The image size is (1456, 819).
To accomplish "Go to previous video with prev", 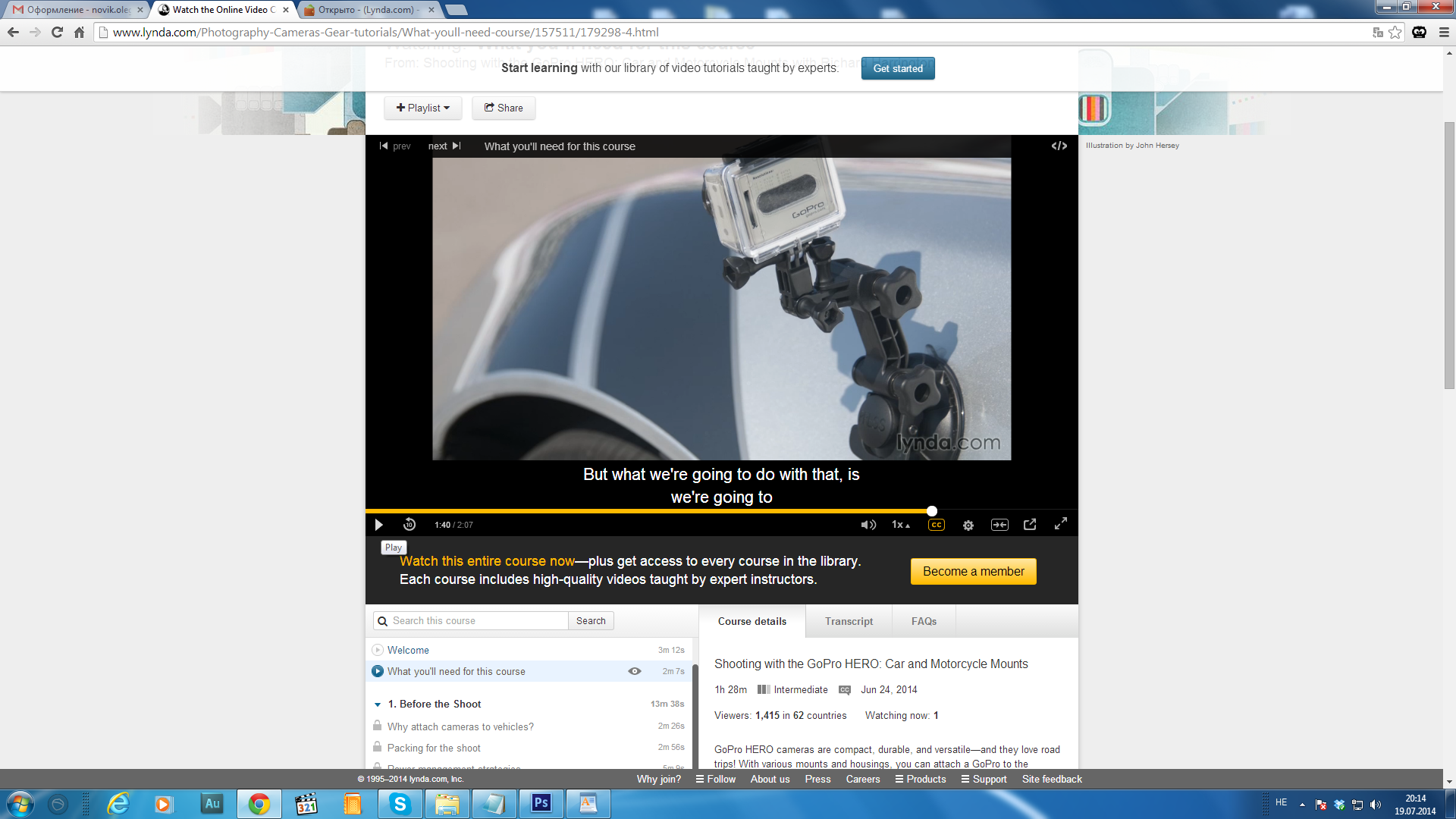I will pyautogui.click(x=395, y=146).
